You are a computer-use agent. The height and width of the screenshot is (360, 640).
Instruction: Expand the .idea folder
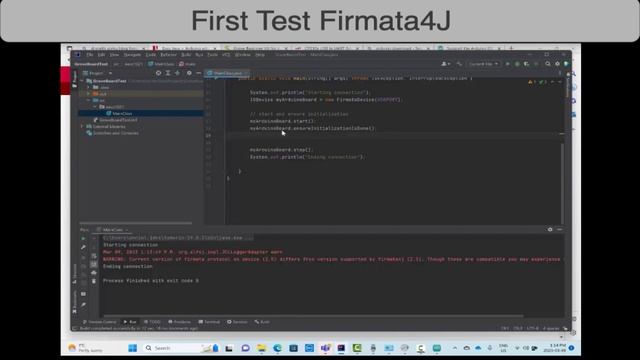89,87
